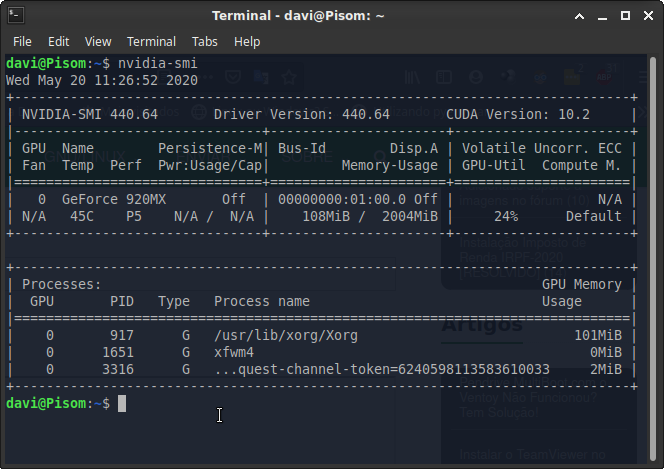
Task: Click the CUDA Version: 10.2 text
Action: [x=517, y=114]
